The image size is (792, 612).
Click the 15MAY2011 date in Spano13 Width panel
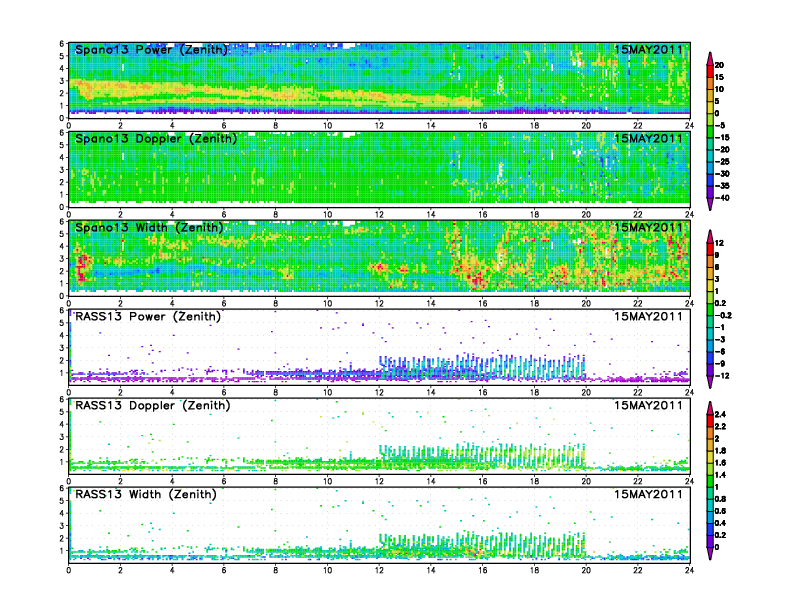(648, 227)
